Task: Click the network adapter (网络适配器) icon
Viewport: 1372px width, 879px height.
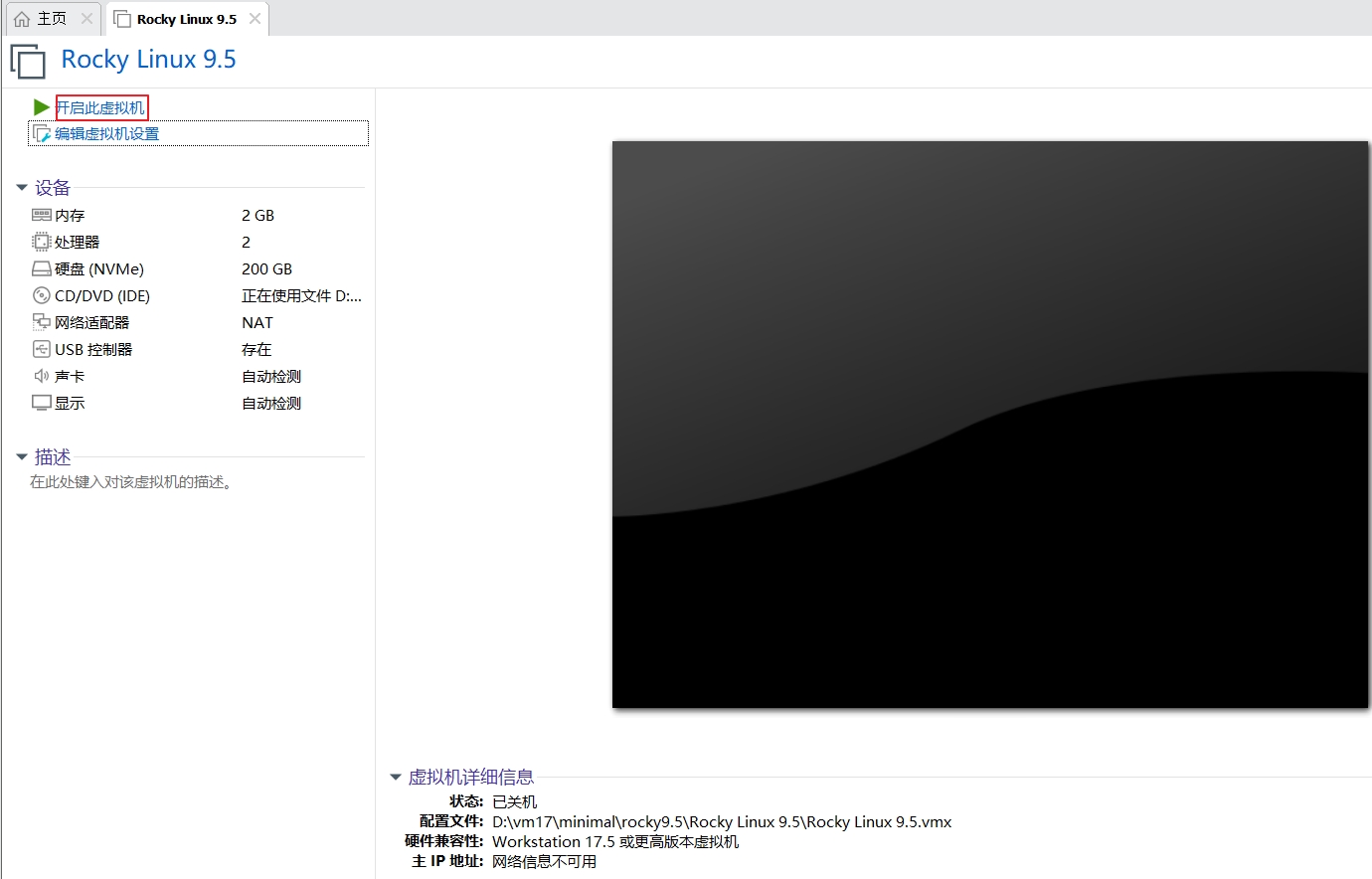Action: point(42,322)
